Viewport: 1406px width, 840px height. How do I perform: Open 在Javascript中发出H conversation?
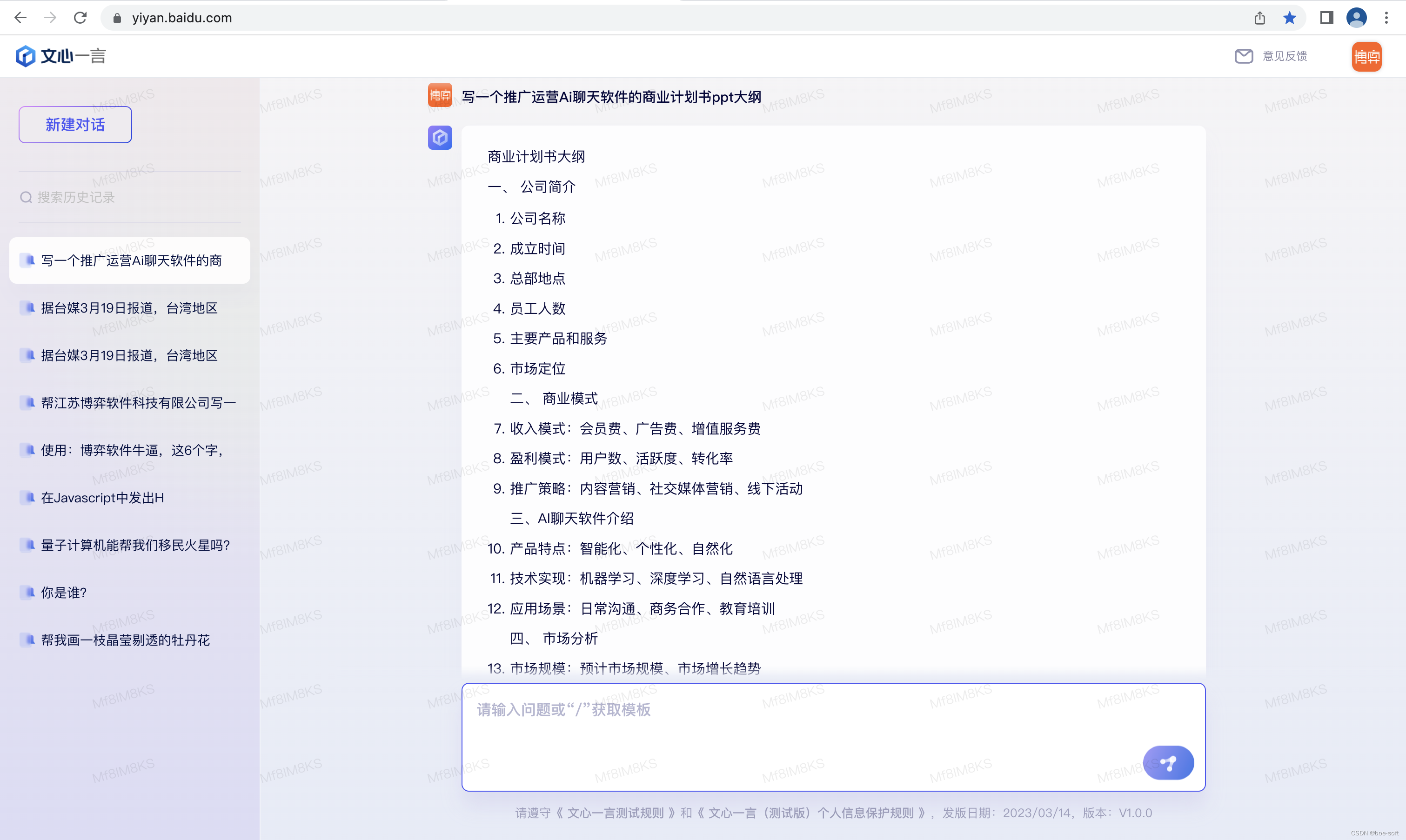pyautogui.click(x=130, y=498)
